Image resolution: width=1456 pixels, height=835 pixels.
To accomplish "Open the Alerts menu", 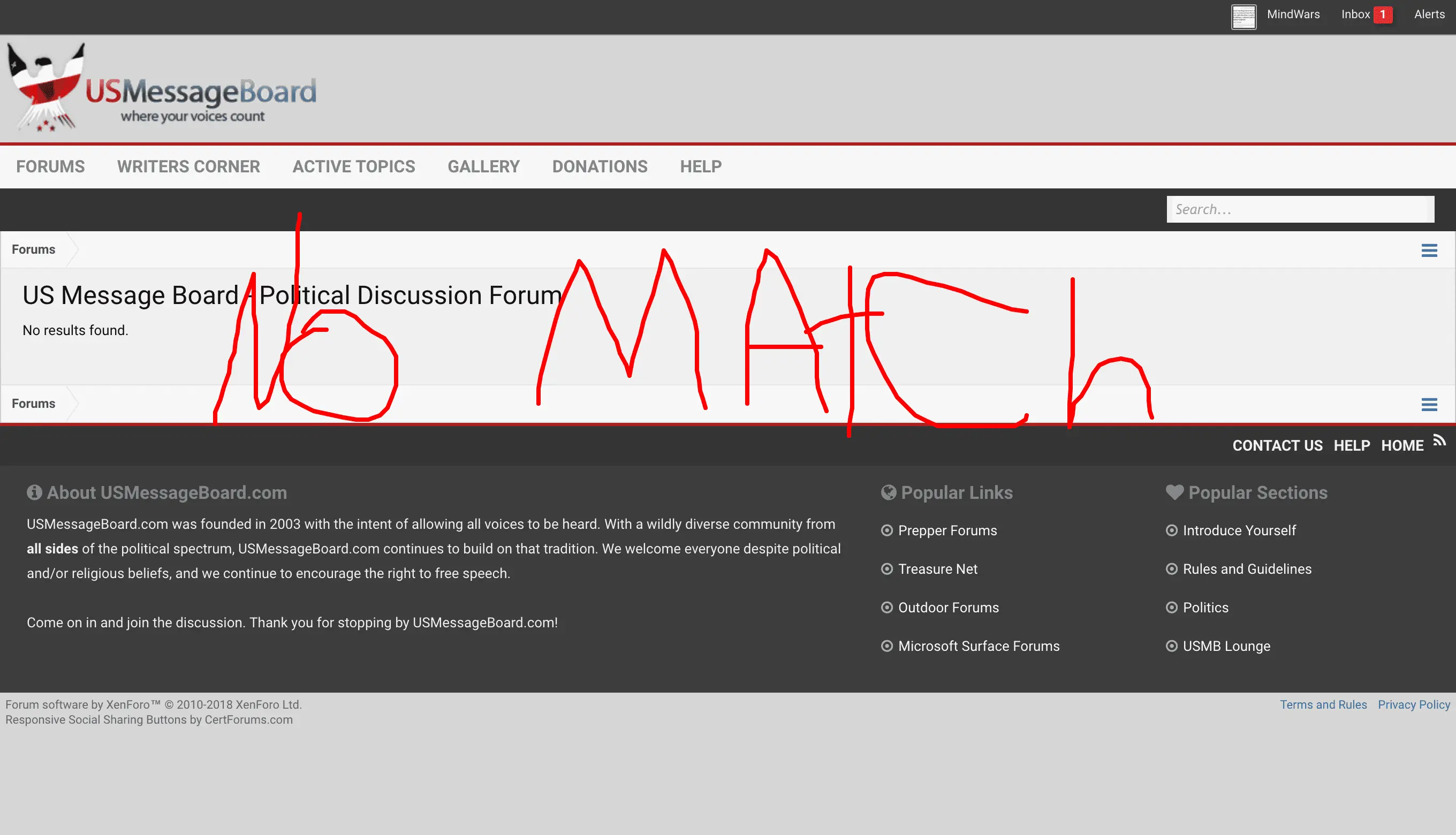I will click(1429, 14).
